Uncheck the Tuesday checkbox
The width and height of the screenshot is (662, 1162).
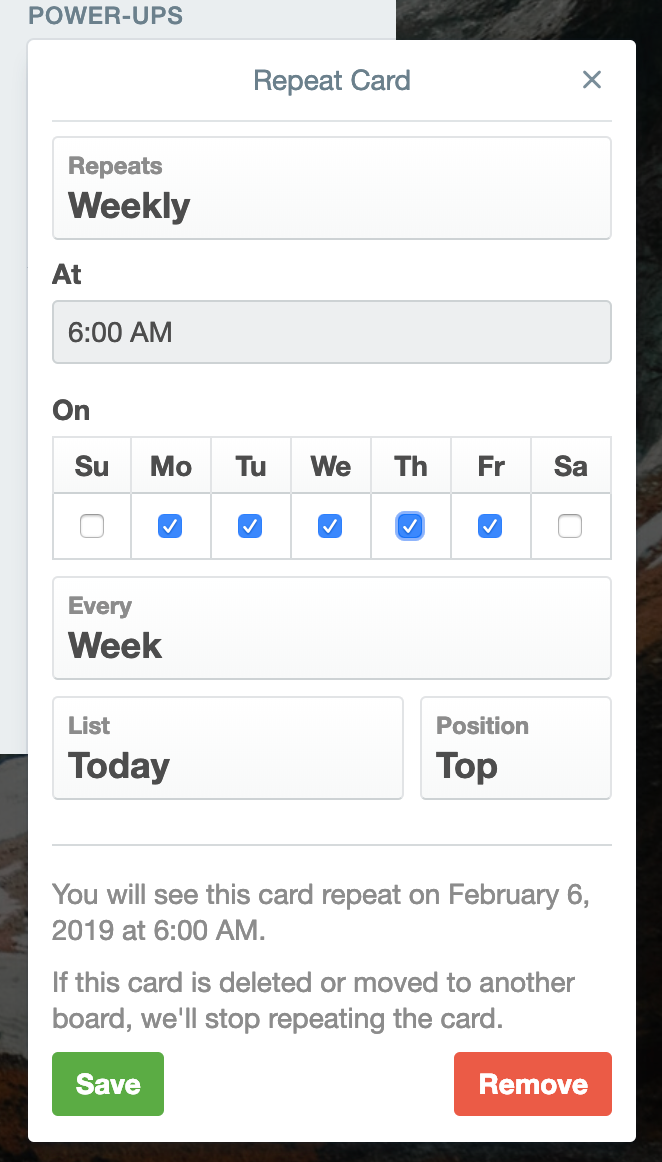tap(251, 526)
